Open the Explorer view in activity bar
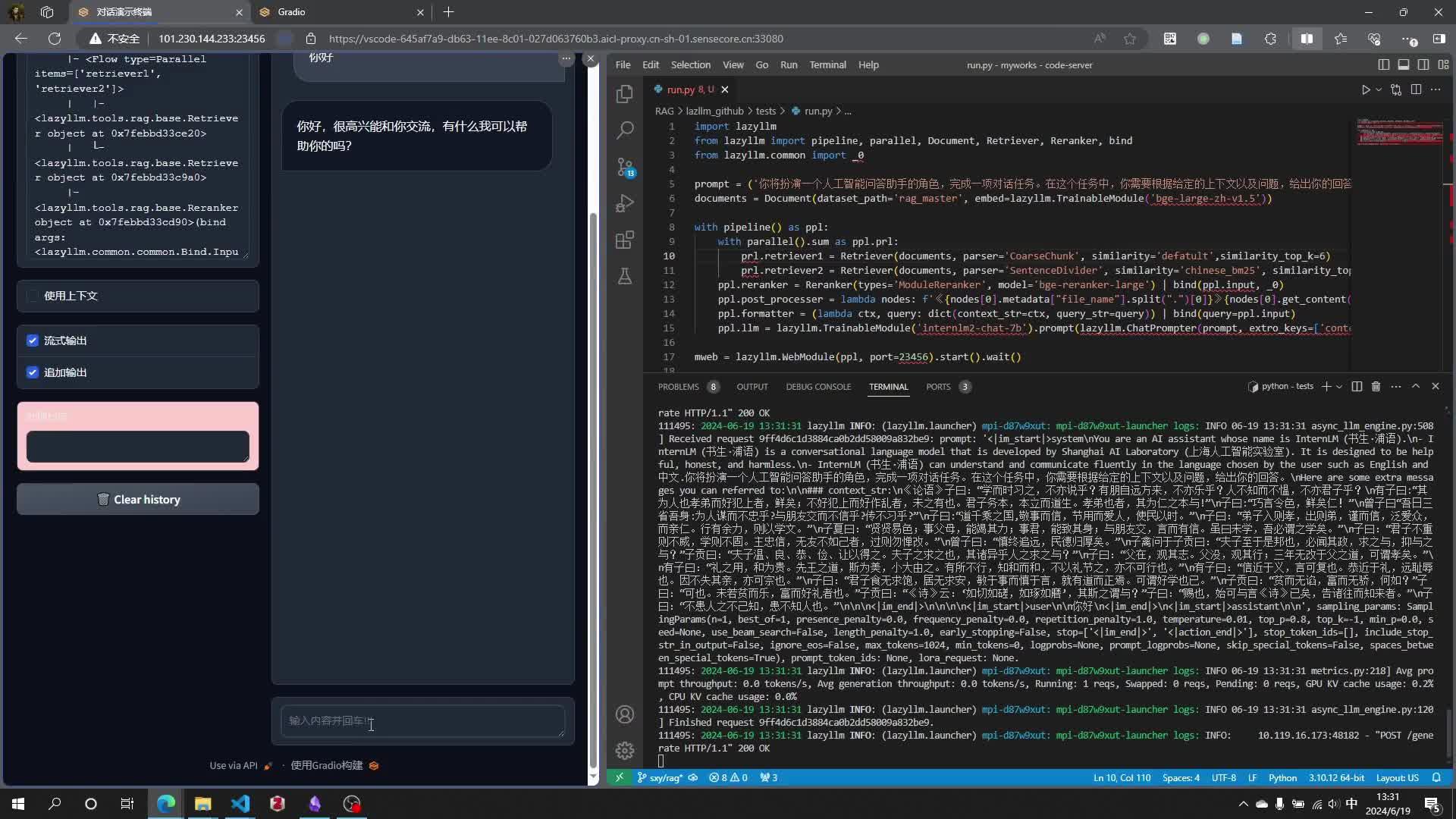The height and width of the screenshot is (819, 1456). pyautogui.click(x=625, y=93)
